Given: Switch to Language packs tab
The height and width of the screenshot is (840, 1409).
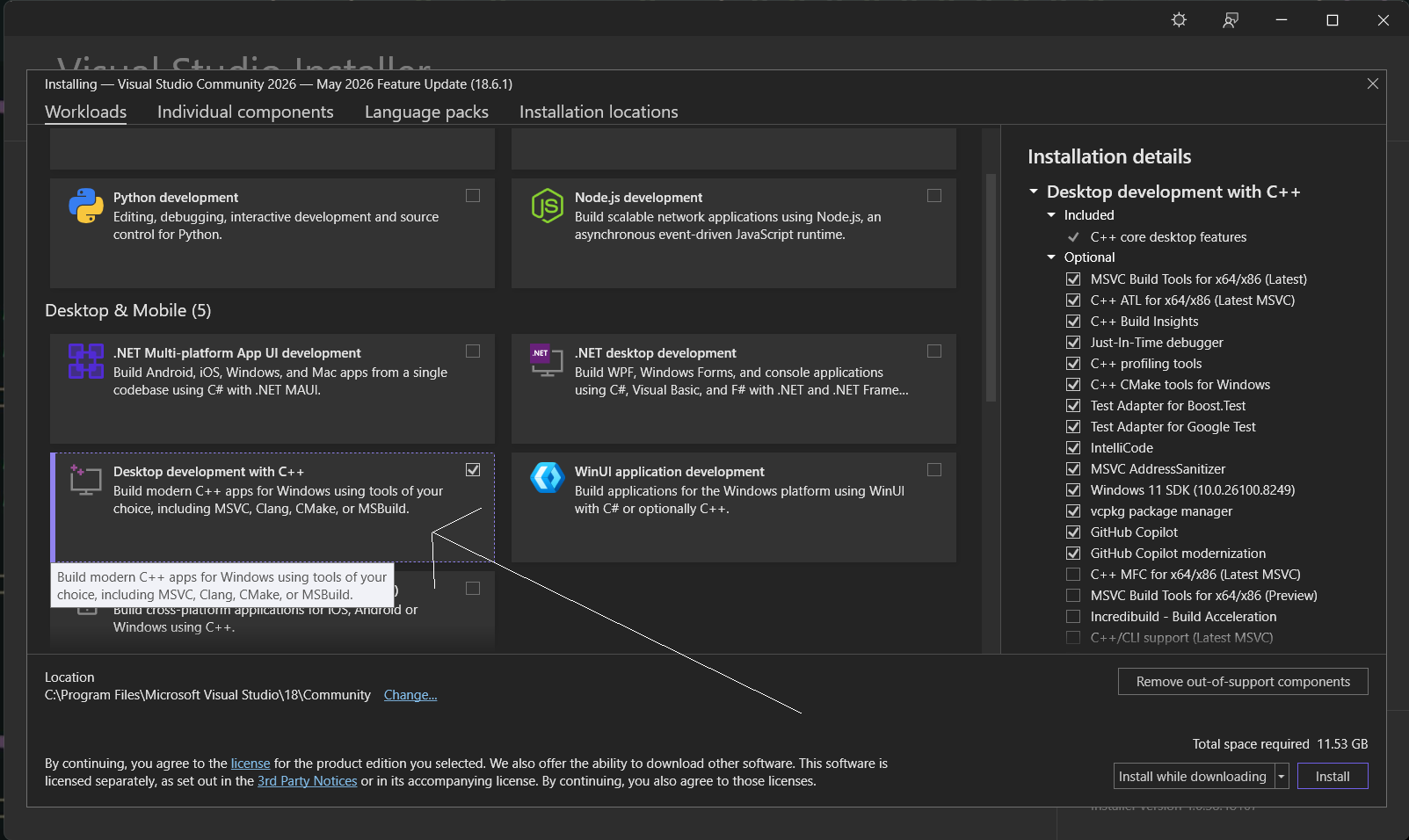Looking at the screenshot, I should (x=426, y=112).
